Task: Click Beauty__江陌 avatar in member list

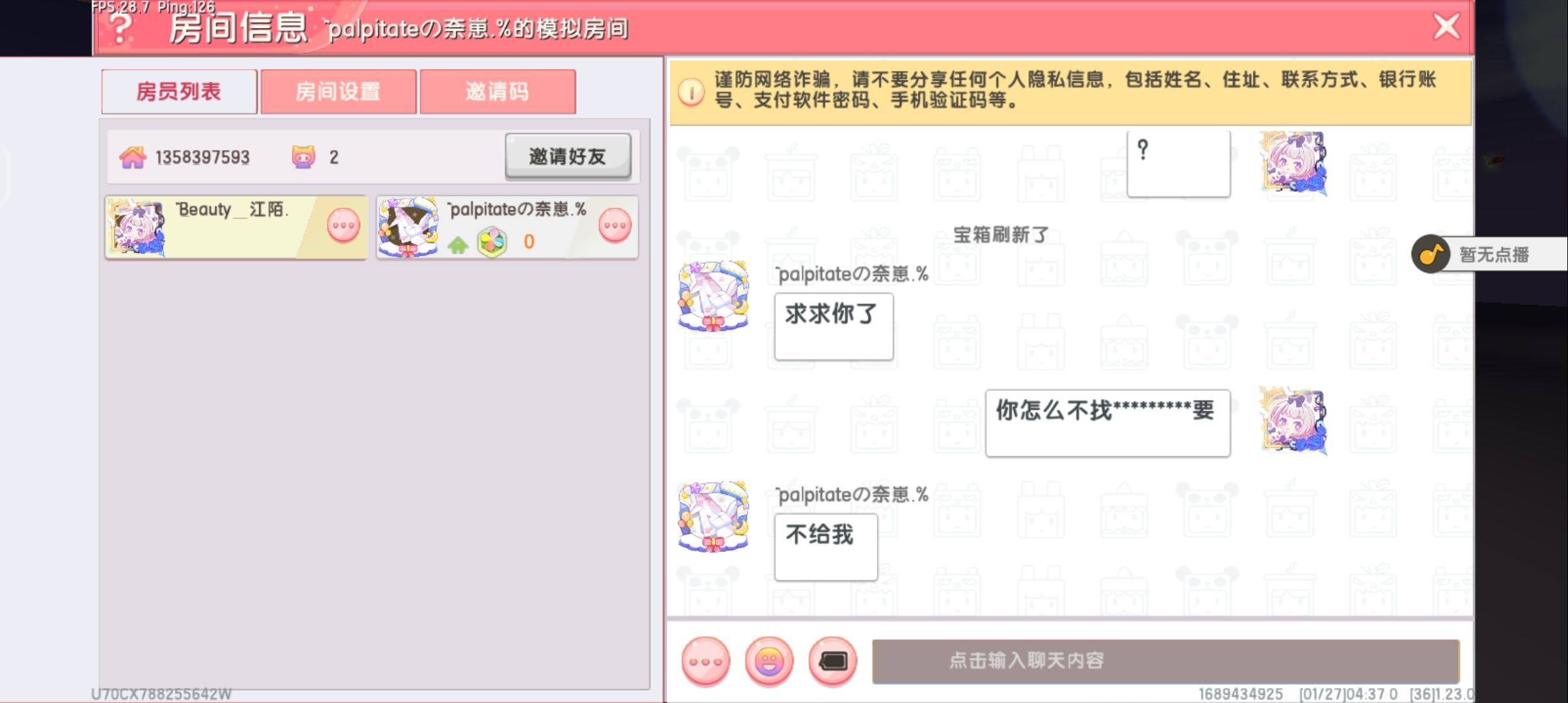Action: tap(138, 227)
